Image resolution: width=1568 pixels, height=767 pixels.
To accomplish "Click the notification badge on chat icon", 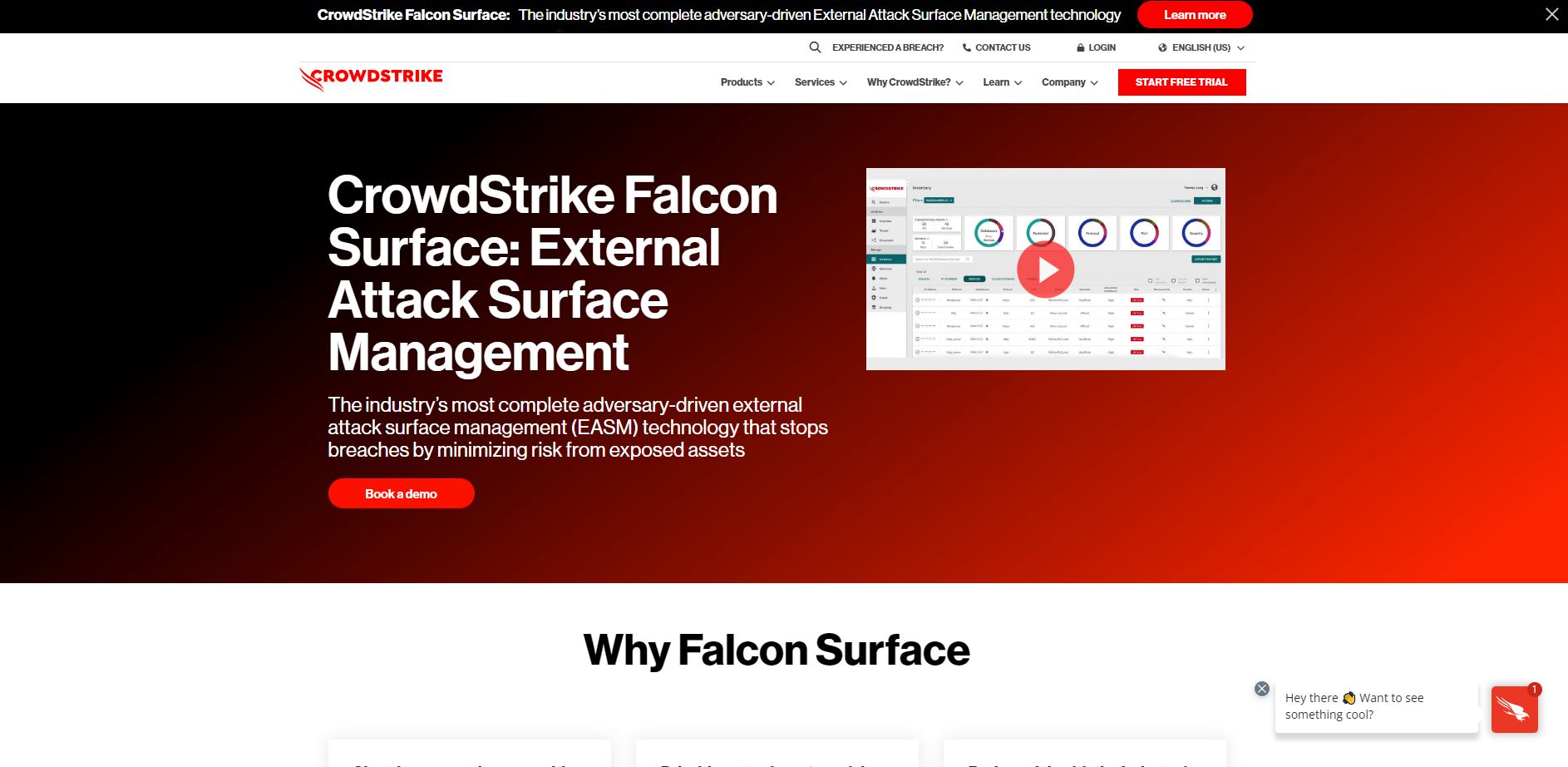I will 1535,689.
